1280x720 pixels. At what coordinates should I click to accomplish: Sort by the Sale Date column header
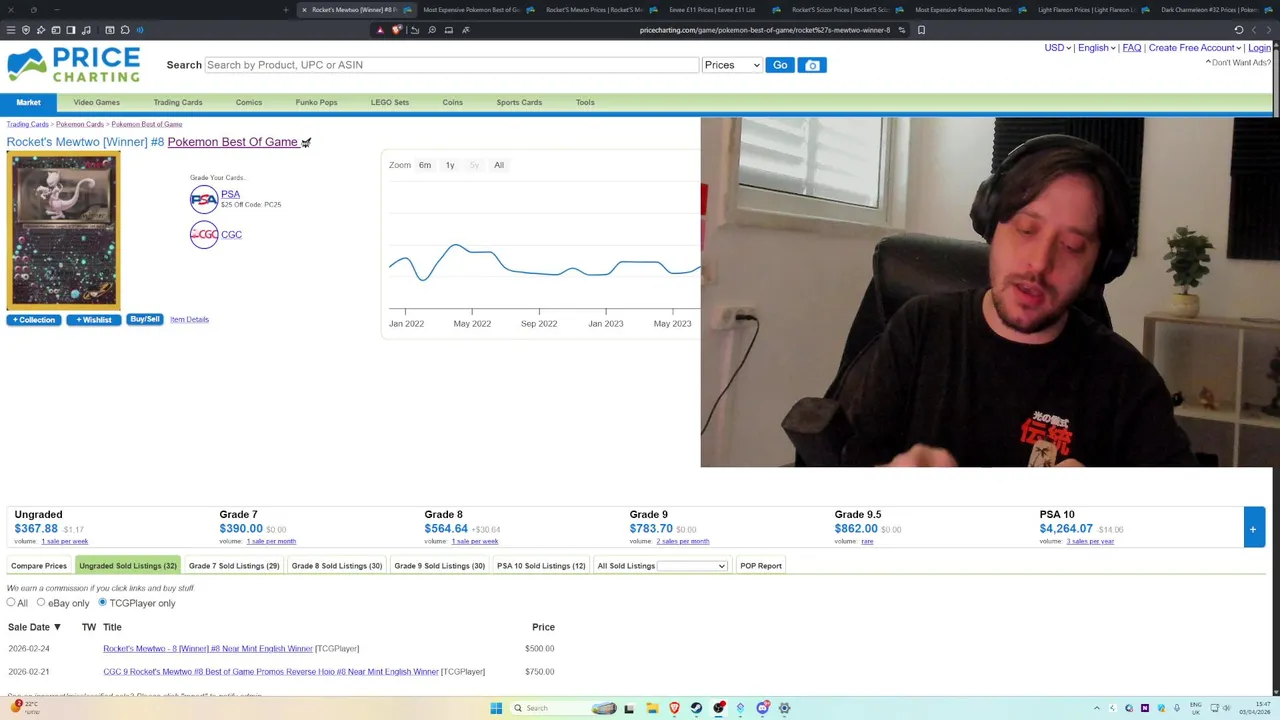coord(34,627)
